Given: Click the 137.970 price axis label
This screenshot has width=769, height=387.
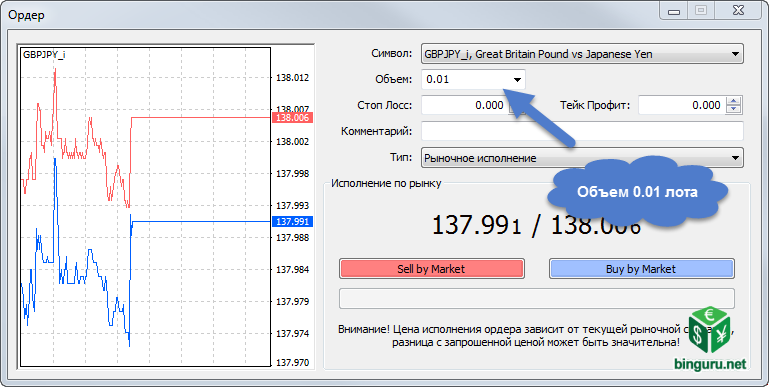Looking at the screenshot, I should 293,363.
